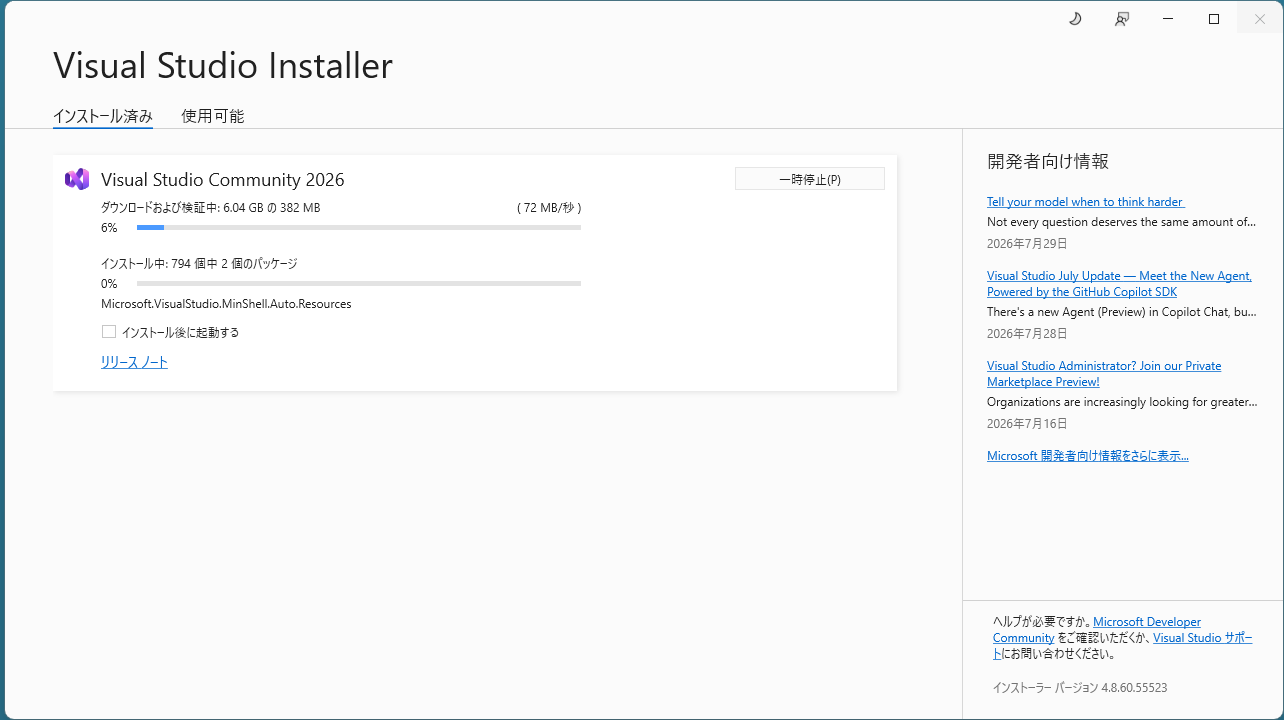Viewport: 1284px width, 720px height.
Task: Open the リリース ノート link
Action: [x=134, y=362]
